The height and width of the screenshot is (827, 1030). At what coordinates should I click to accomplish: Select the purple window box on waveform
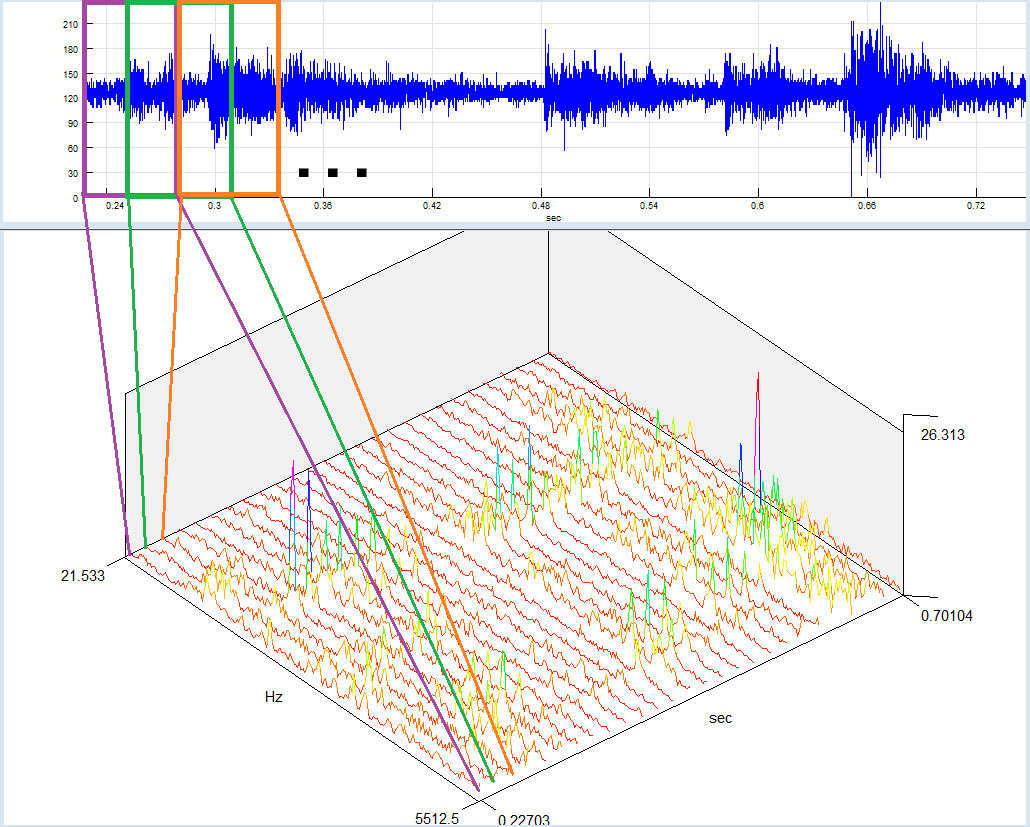pyautogui.click(x=85, y=100)
